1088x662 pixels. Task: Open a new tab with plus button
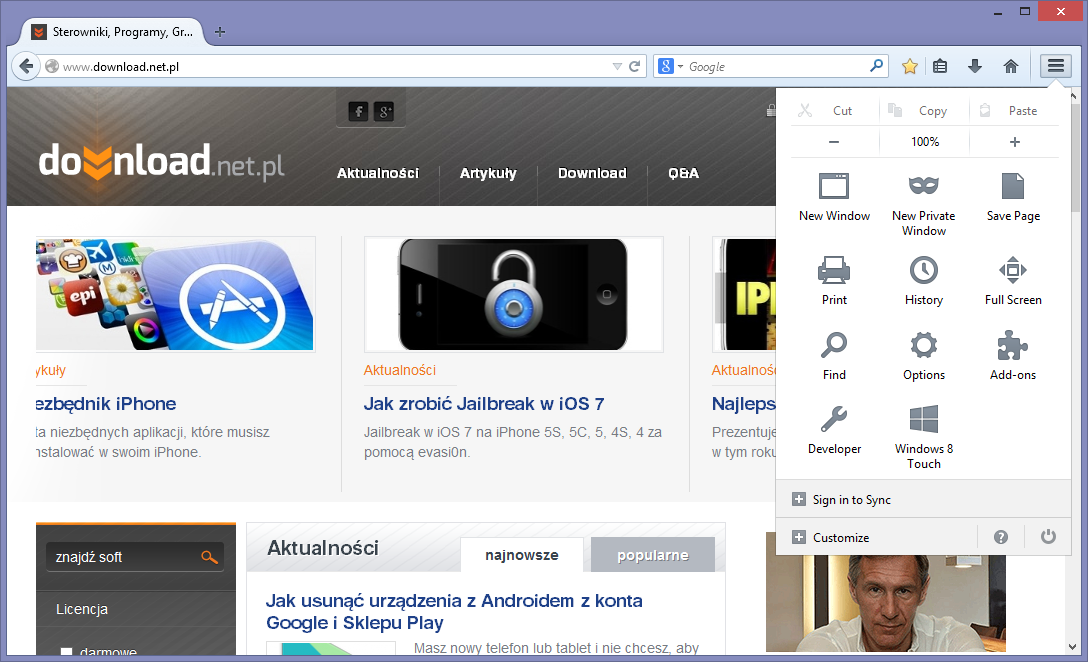coord(220,32)
